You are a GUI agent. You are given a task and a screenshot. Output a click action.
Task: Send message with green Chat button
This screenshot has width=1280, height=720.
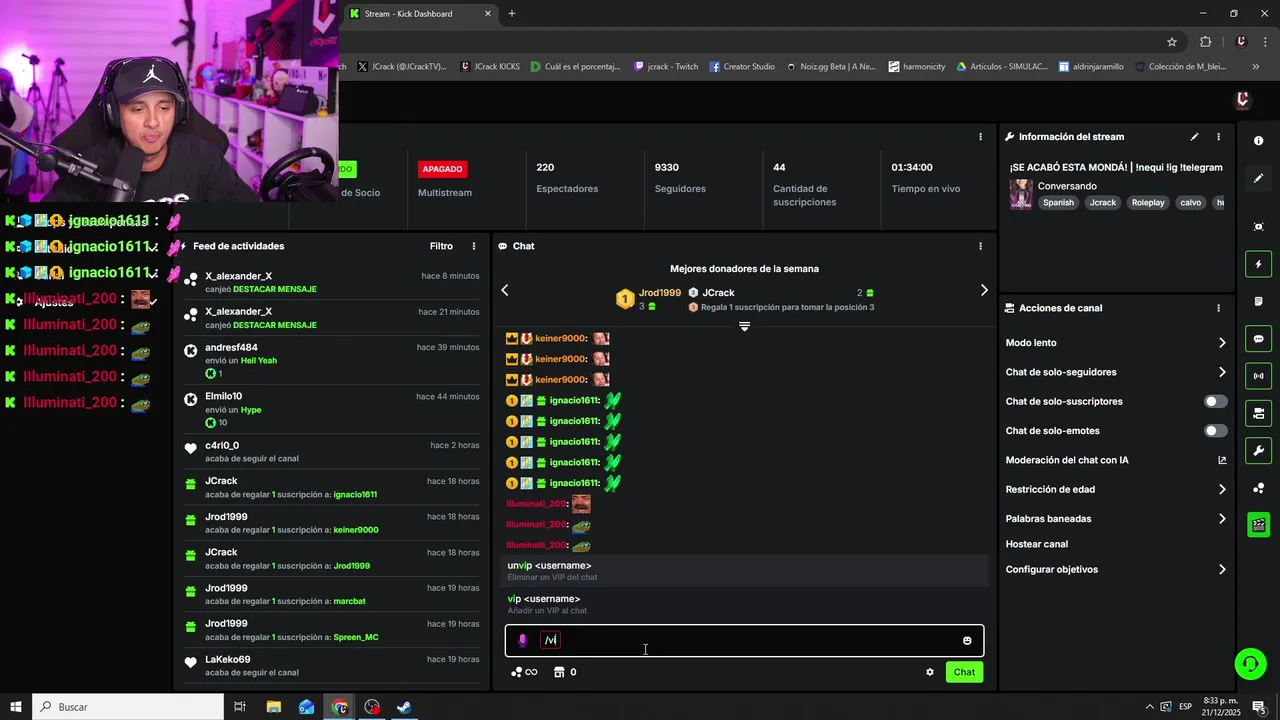pyautogui.click(x=964, y=672)
